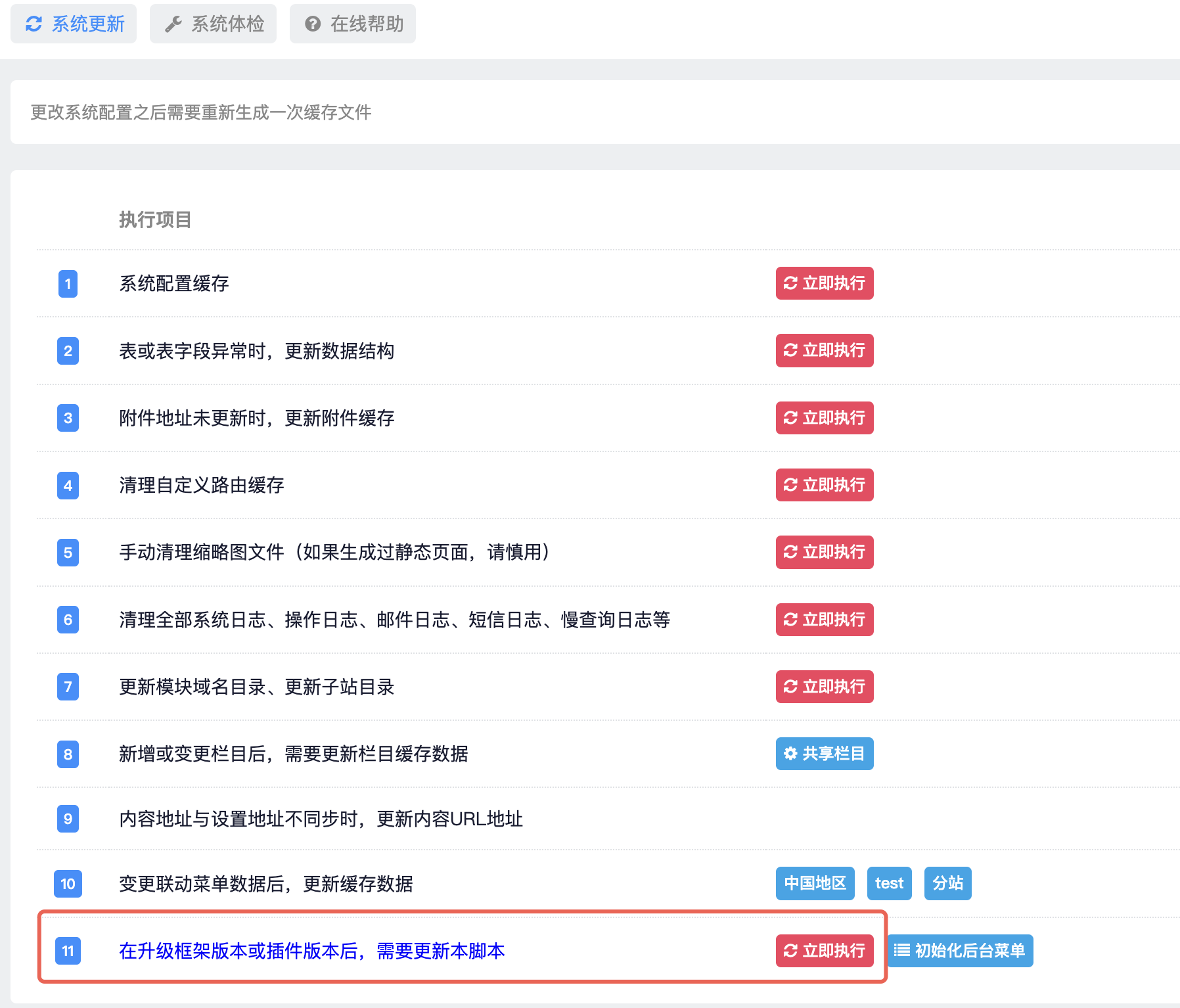The width and height of the screenshot is (1180, 1008).
Task: Click the 分站 button
Action: (x=947, y=883)
